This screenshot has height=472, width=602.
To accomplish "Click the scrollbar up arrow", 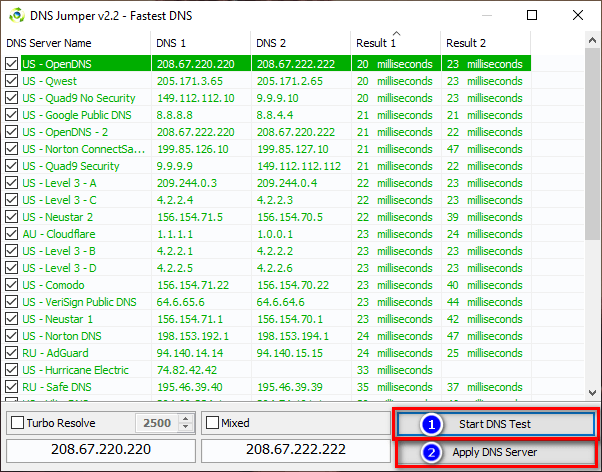I will (592, 40).
